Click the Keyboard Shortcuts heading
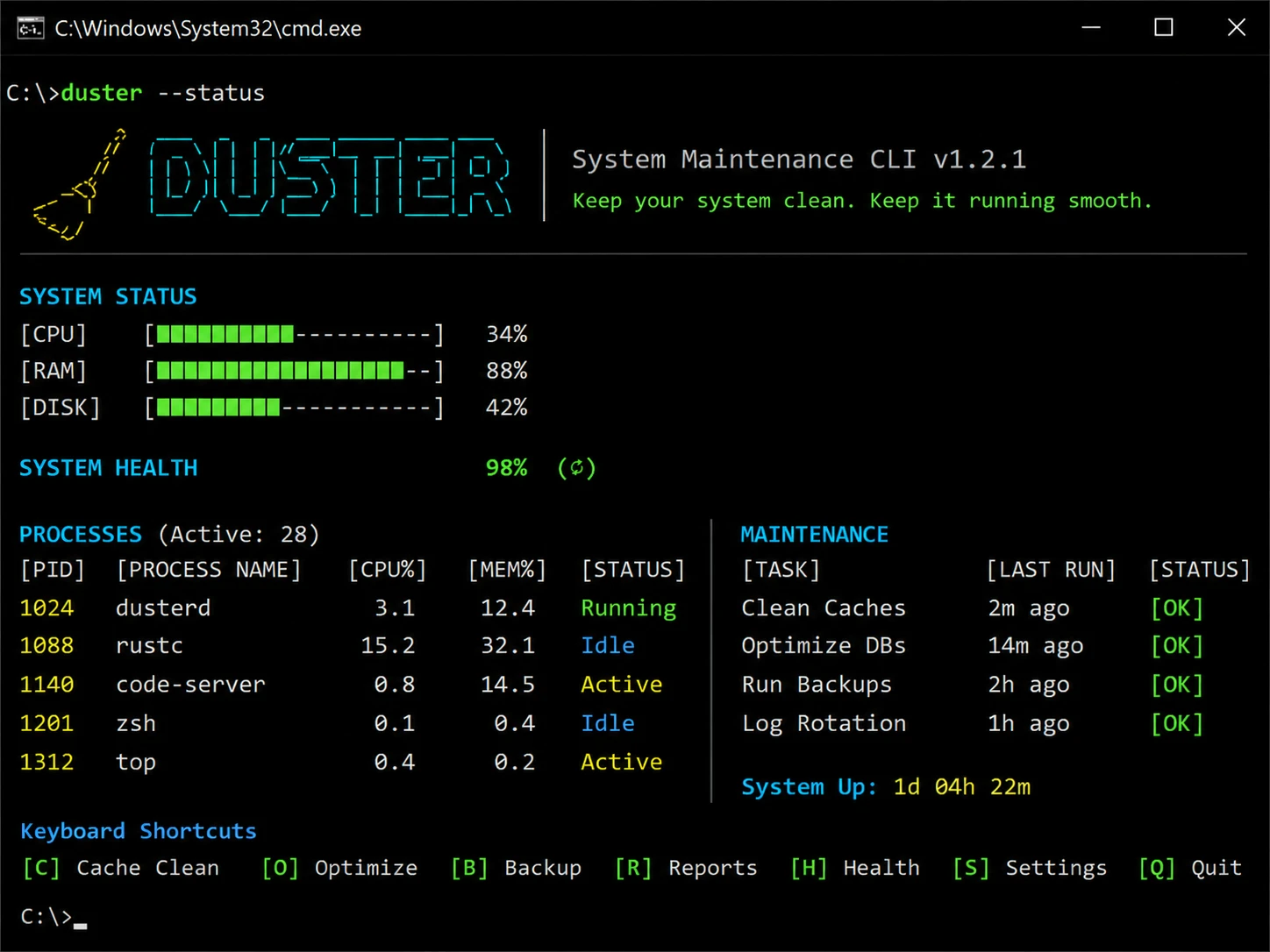The image size is (1270, 952). tap(139, 831)
